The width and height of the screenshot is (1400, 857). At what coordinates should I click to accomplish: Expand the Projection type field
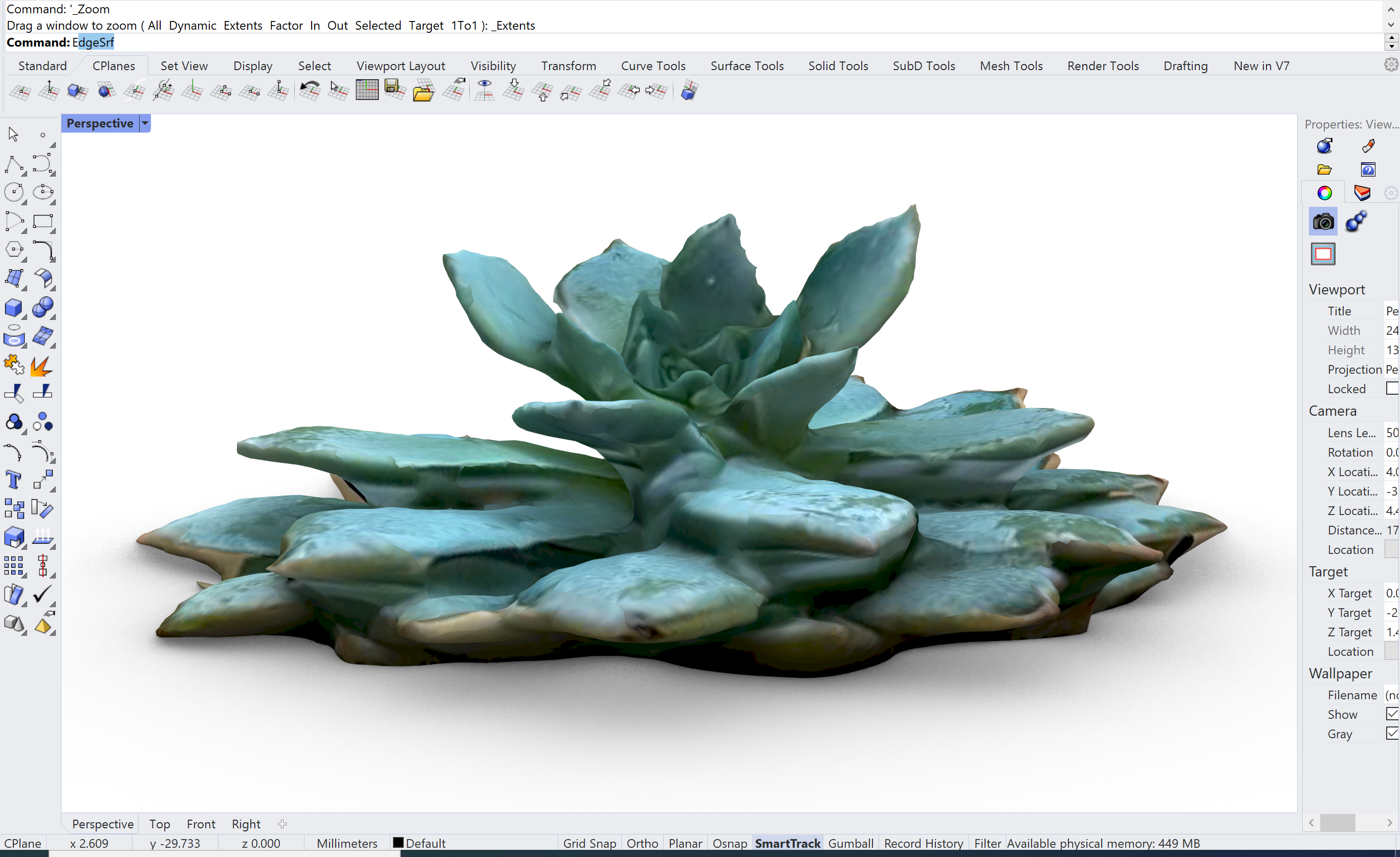[x=1391, y=370]
